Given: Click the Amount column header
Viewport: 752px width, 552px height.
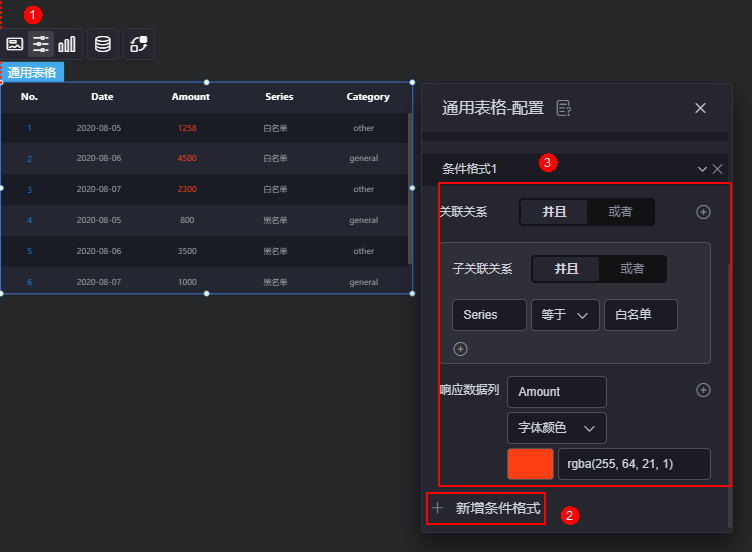Looking at the screenshot, I should [x=191, y=97].
